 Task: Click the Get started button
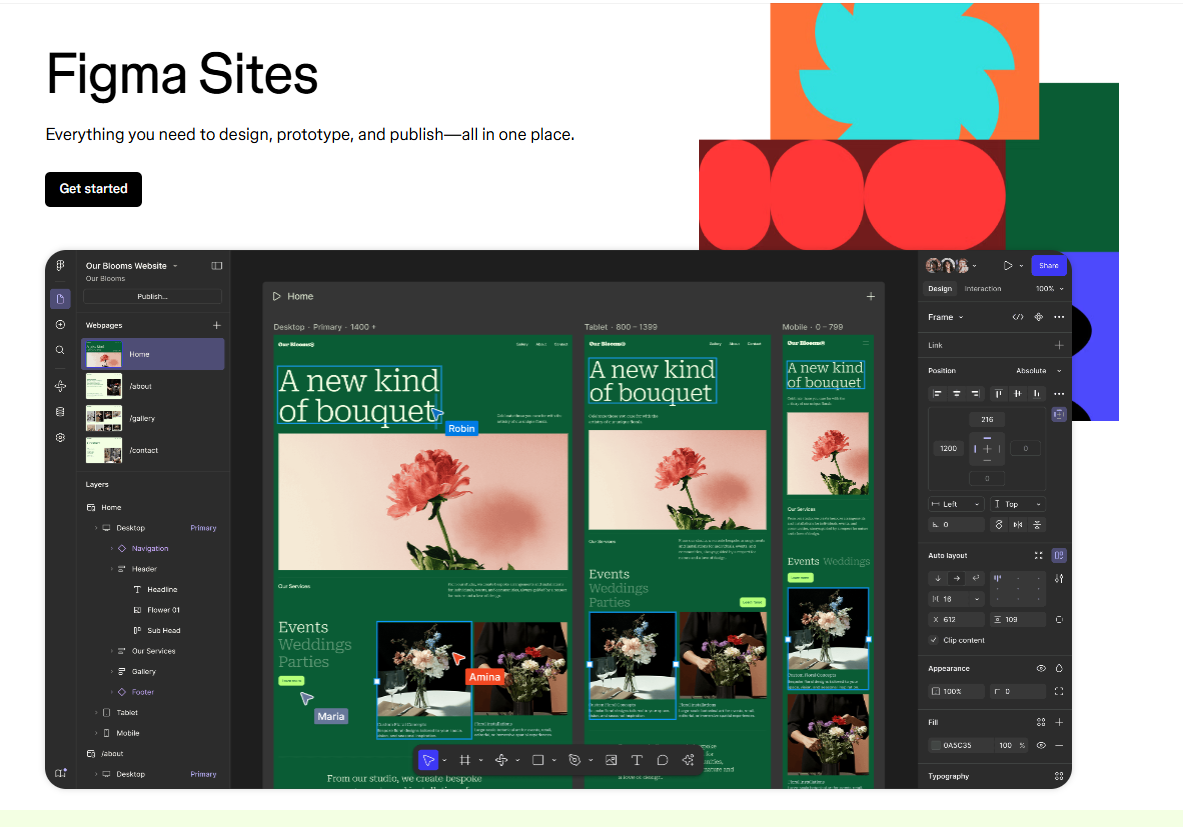coord(94,189)
